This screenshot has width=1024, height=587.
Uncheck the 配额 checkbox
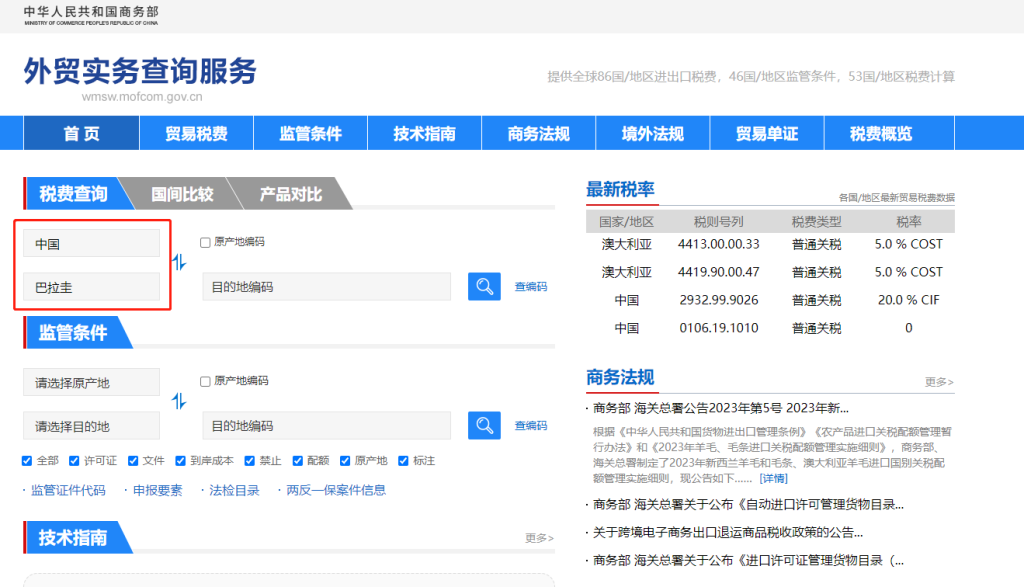[x=297, y=461]
